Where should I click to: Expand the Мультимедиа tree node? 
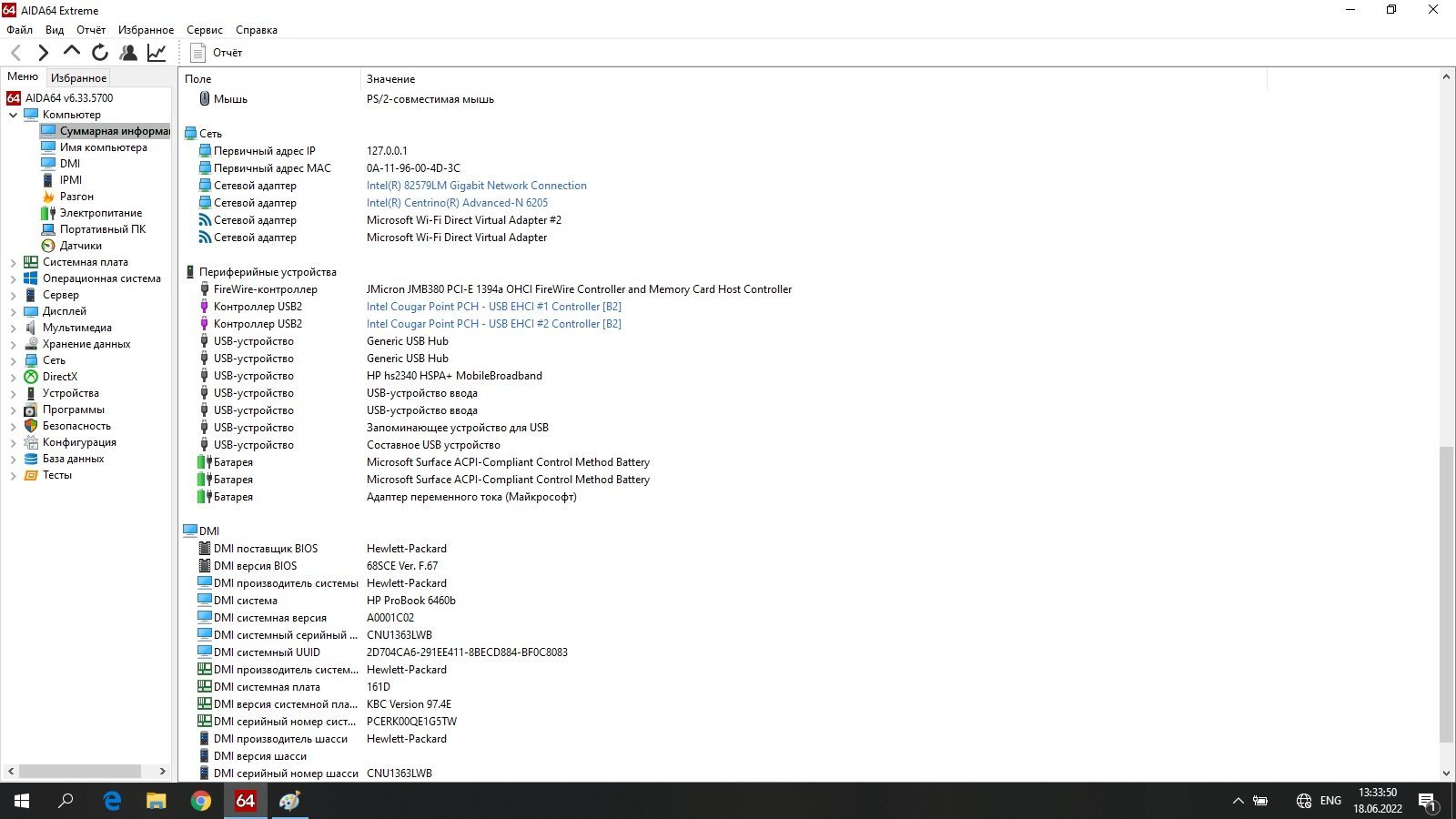(13, 328)
